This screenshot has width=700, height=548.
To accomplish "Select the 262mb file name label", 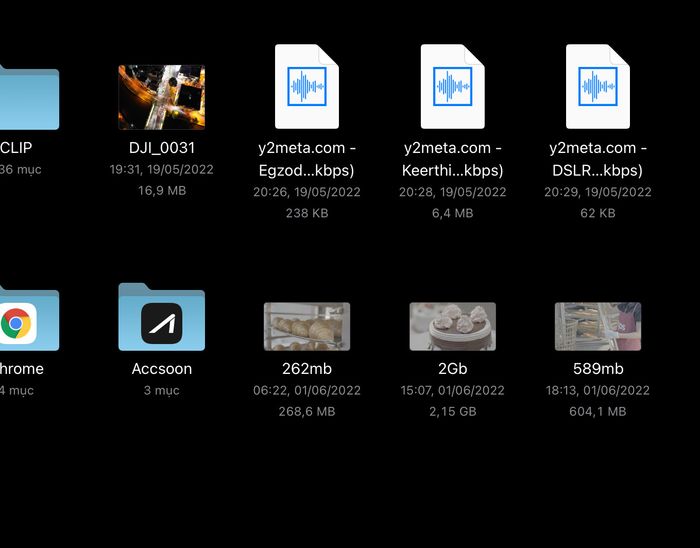I will (x=307, y=368).
